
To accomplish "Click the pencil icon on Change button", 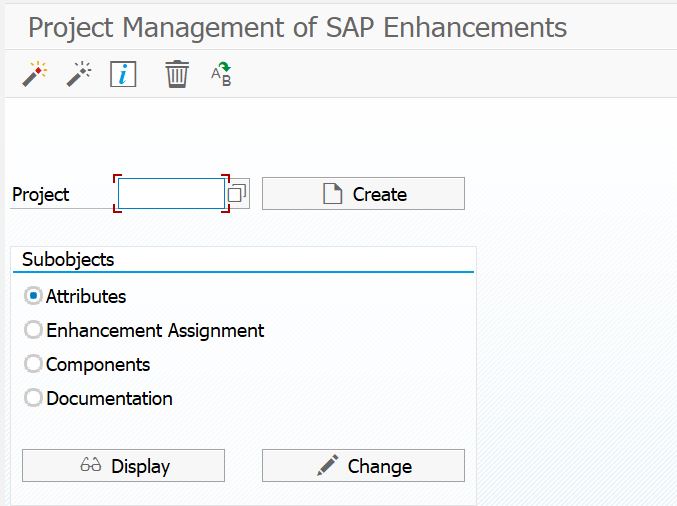I will (327, 466).
